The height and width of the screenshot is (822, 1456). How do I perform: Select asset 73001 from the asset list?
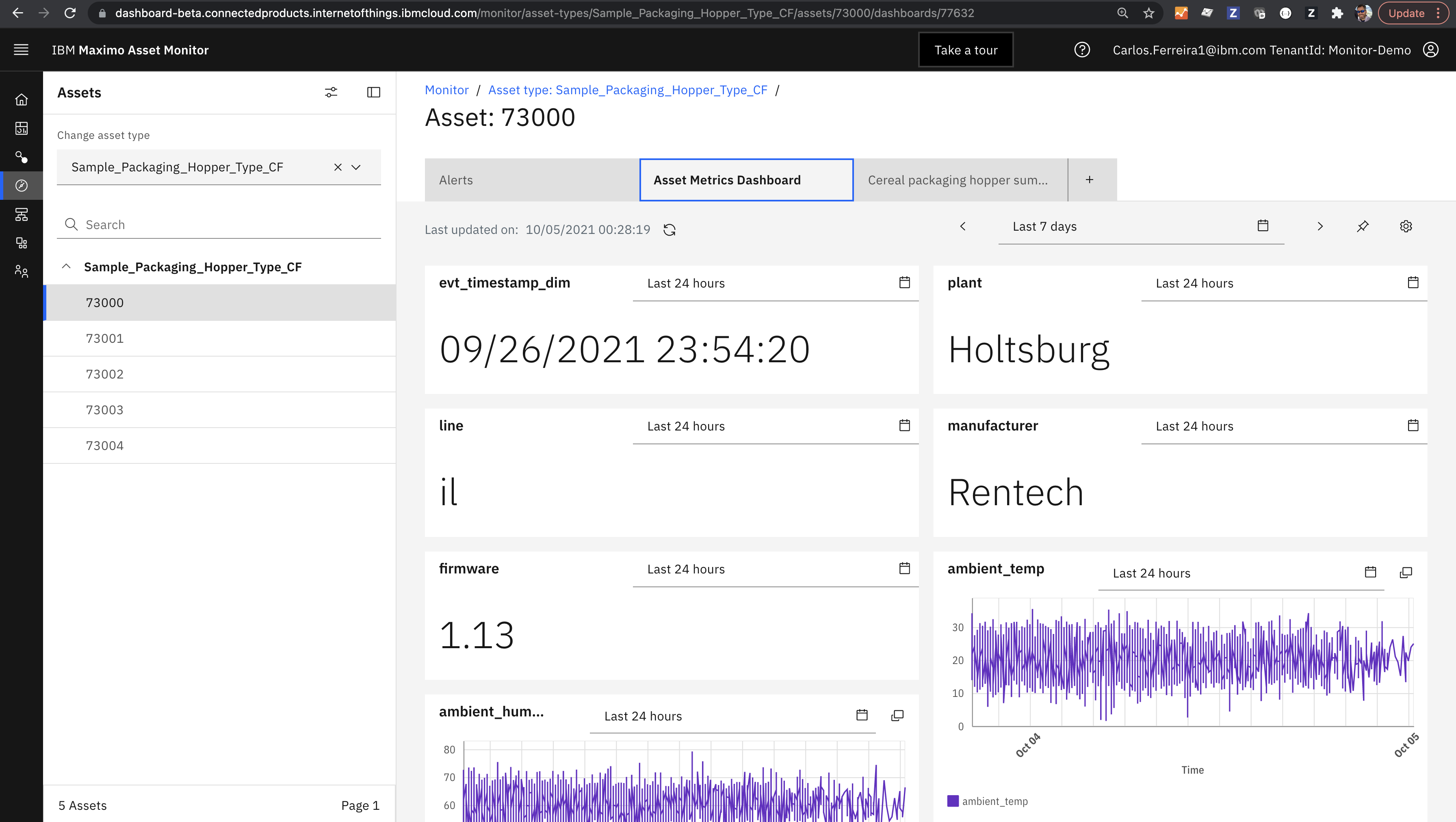(104, 338)
